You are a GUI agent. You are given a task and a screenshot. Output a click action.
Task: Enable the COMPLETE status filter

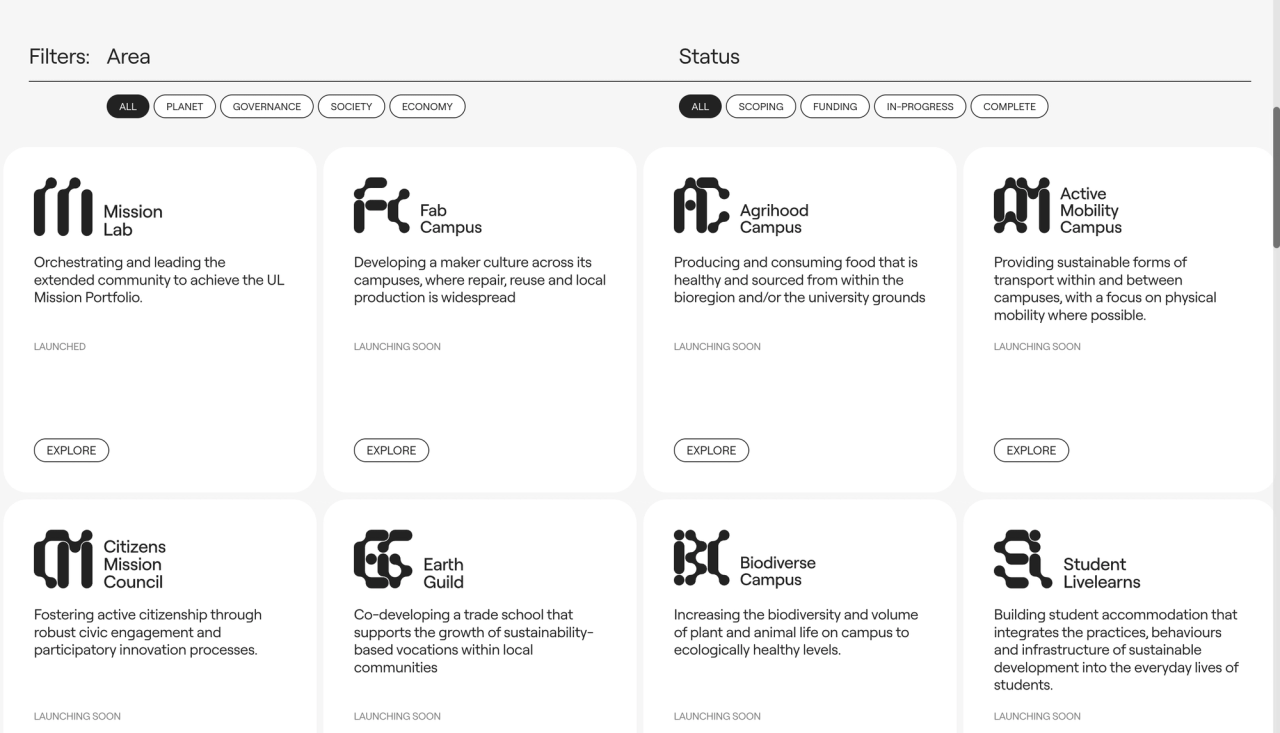(x=1009, y=106)
